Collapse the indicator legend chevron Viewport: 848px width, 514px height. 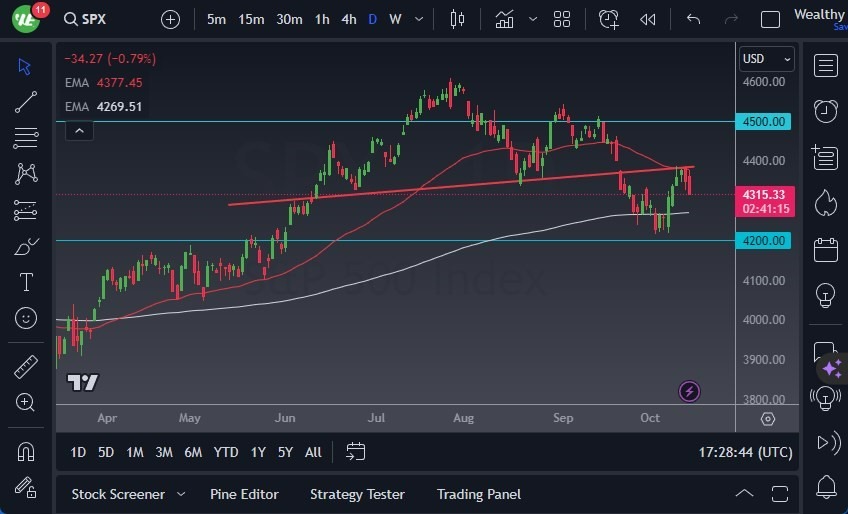click(79, 131)
